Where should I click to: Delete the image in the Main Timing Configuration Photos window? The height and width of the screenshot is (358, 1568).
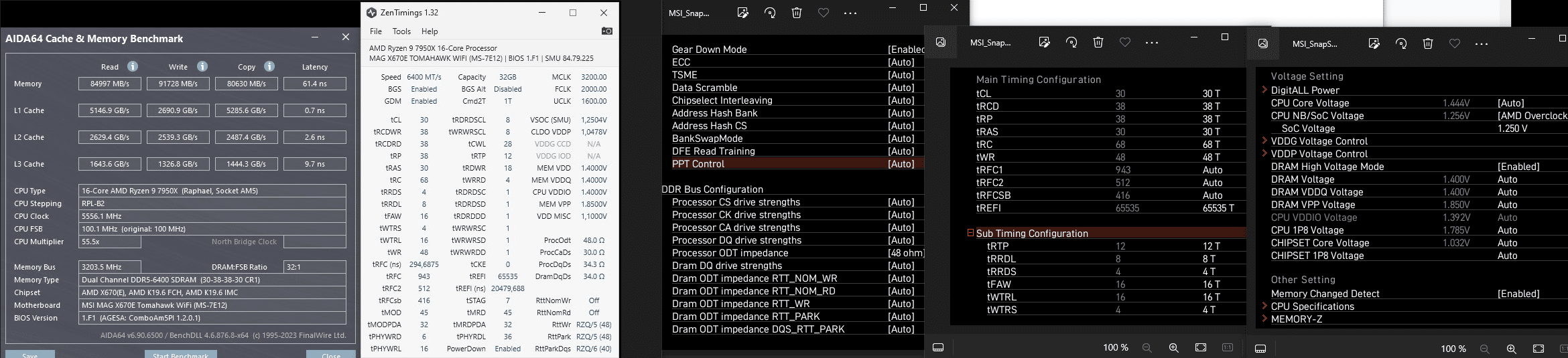1098,42
